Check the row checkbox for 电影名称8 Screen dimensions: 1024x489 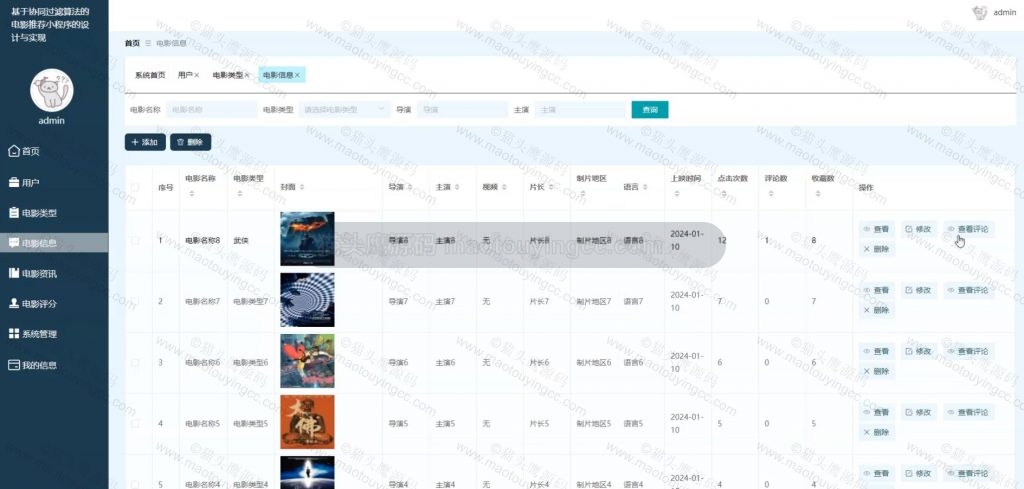(135, 240)
